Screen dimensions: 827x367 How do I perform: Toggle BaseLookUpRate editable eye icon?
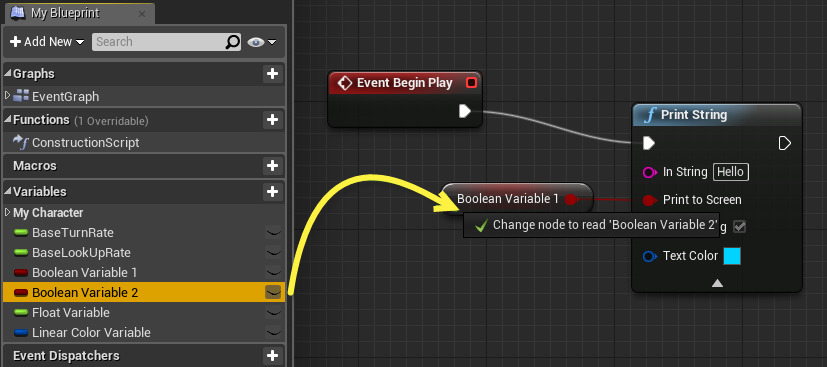273,253
